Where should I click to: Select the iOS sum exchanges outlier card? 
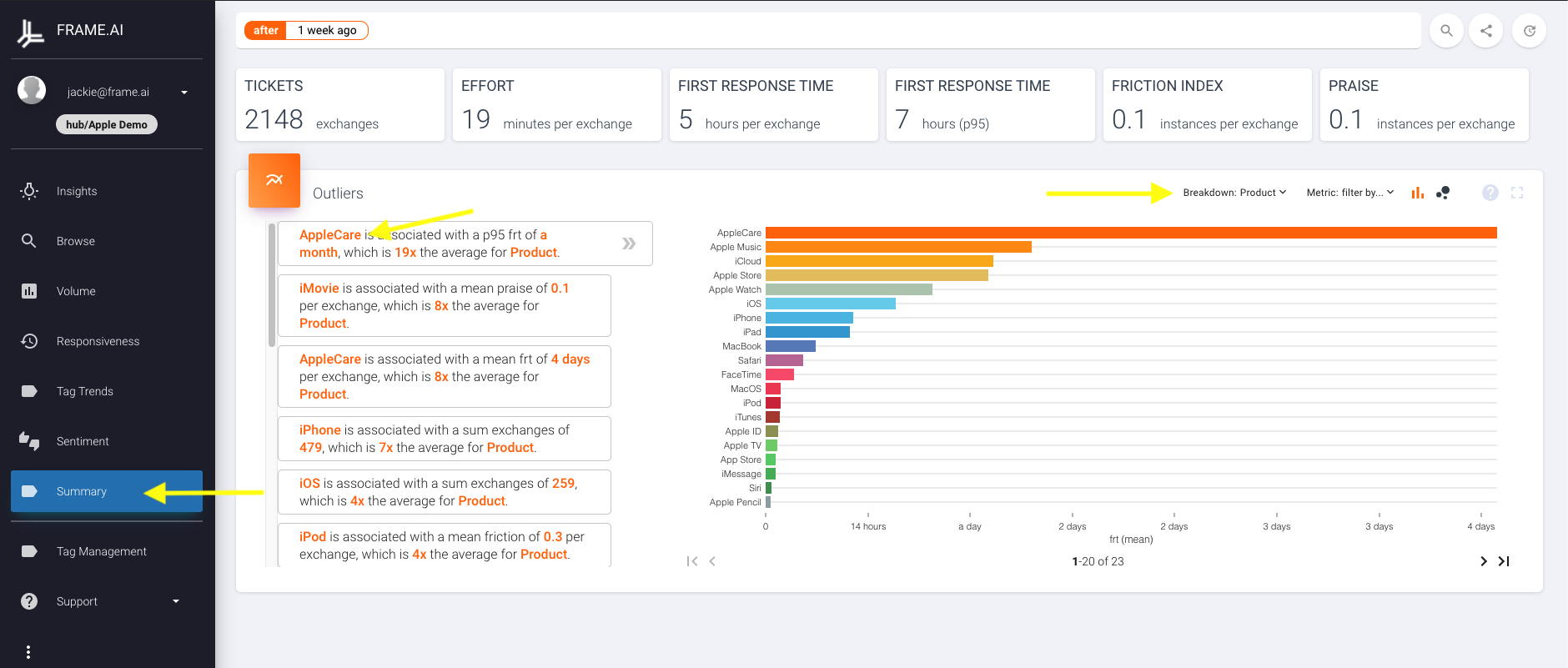[x=445, y=492]
